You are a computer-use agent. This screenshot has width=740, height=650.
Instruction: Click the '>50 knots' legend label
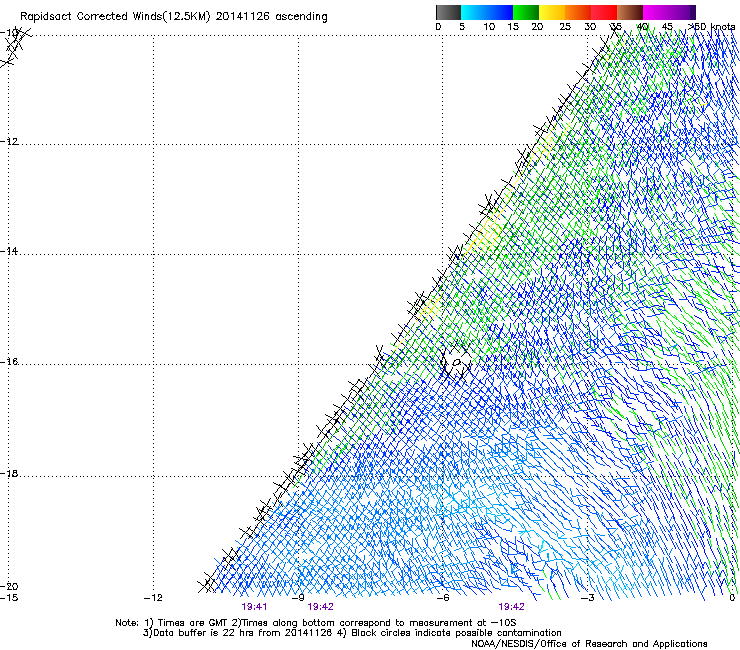712,27
